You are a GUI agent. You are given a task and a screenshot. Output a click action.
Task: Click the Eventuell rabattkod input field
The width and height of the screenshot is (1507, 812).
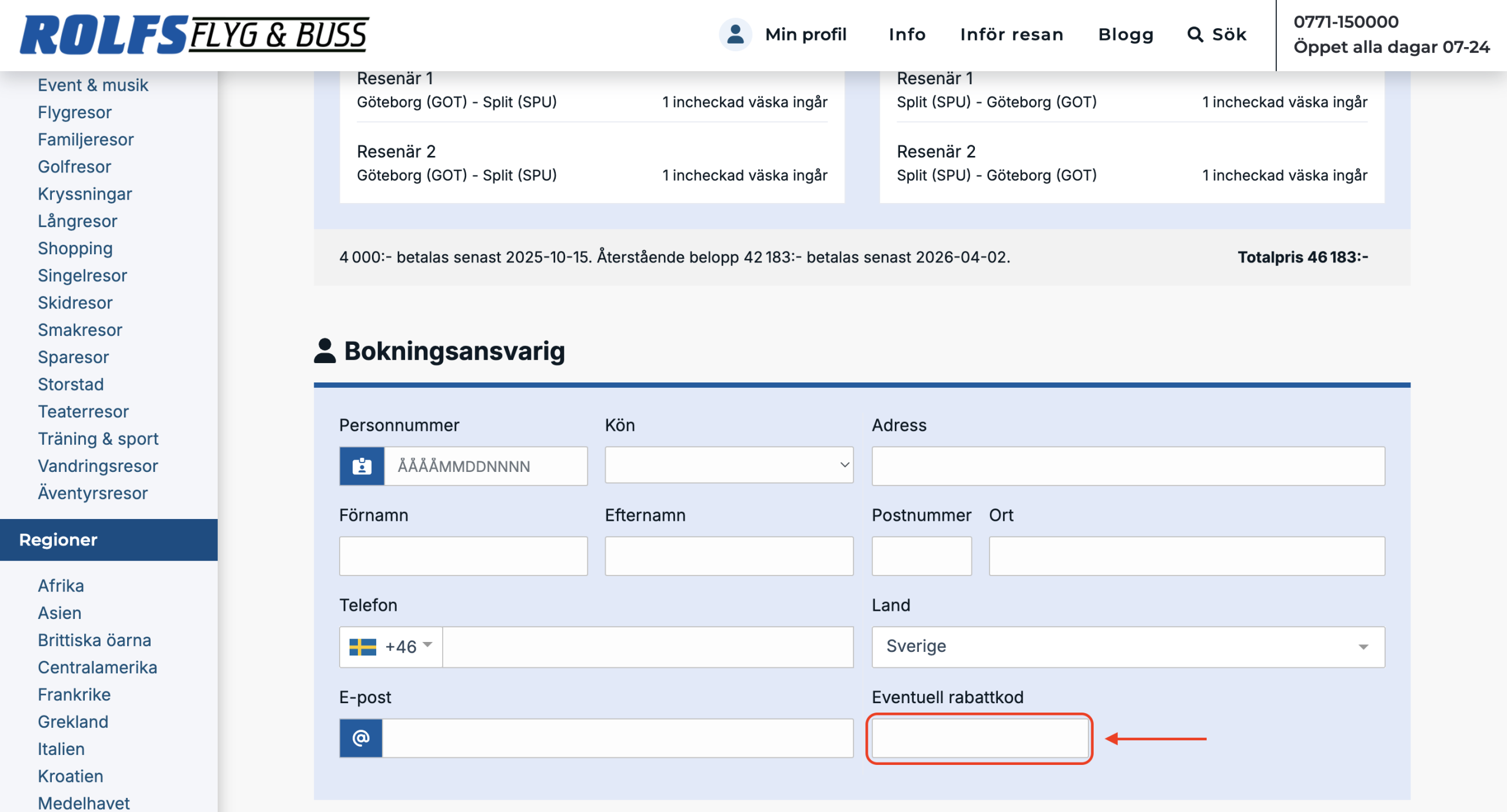click(x=980, y=738)
